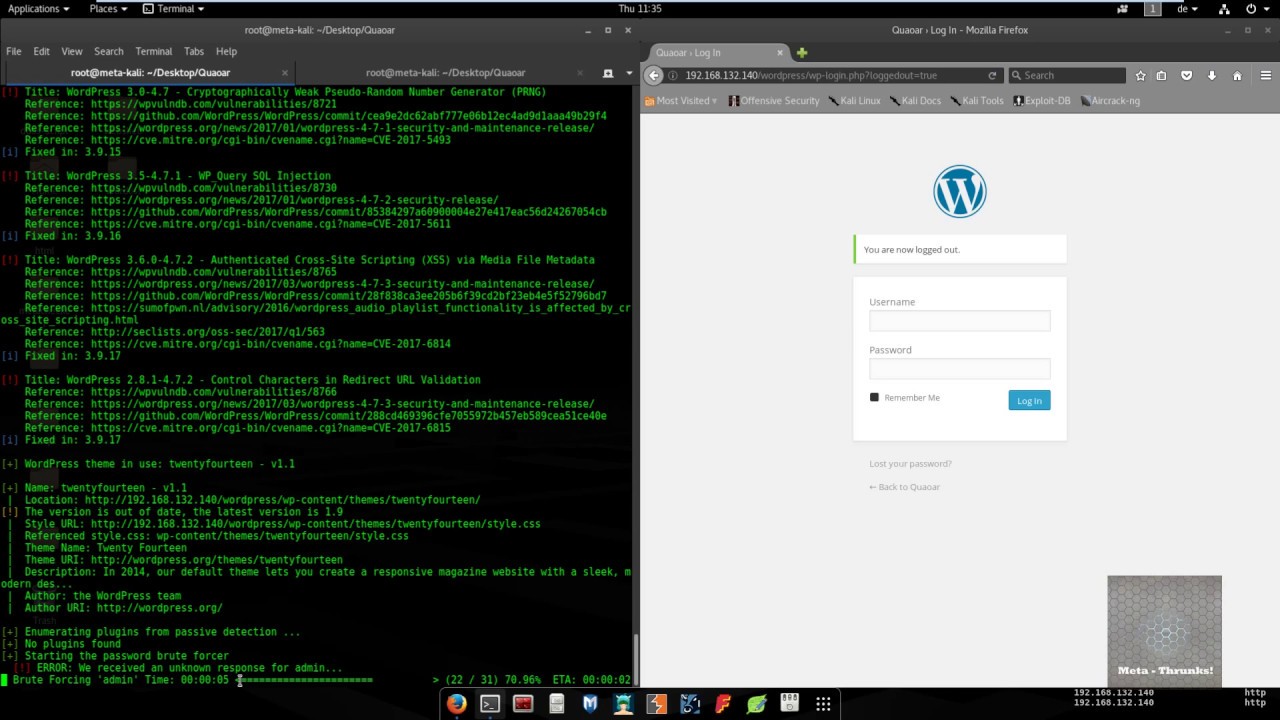Close the first terminal tab
The height and width of the screenshot is (720, 1280).
pyautogui.click(x=285, y=73)
